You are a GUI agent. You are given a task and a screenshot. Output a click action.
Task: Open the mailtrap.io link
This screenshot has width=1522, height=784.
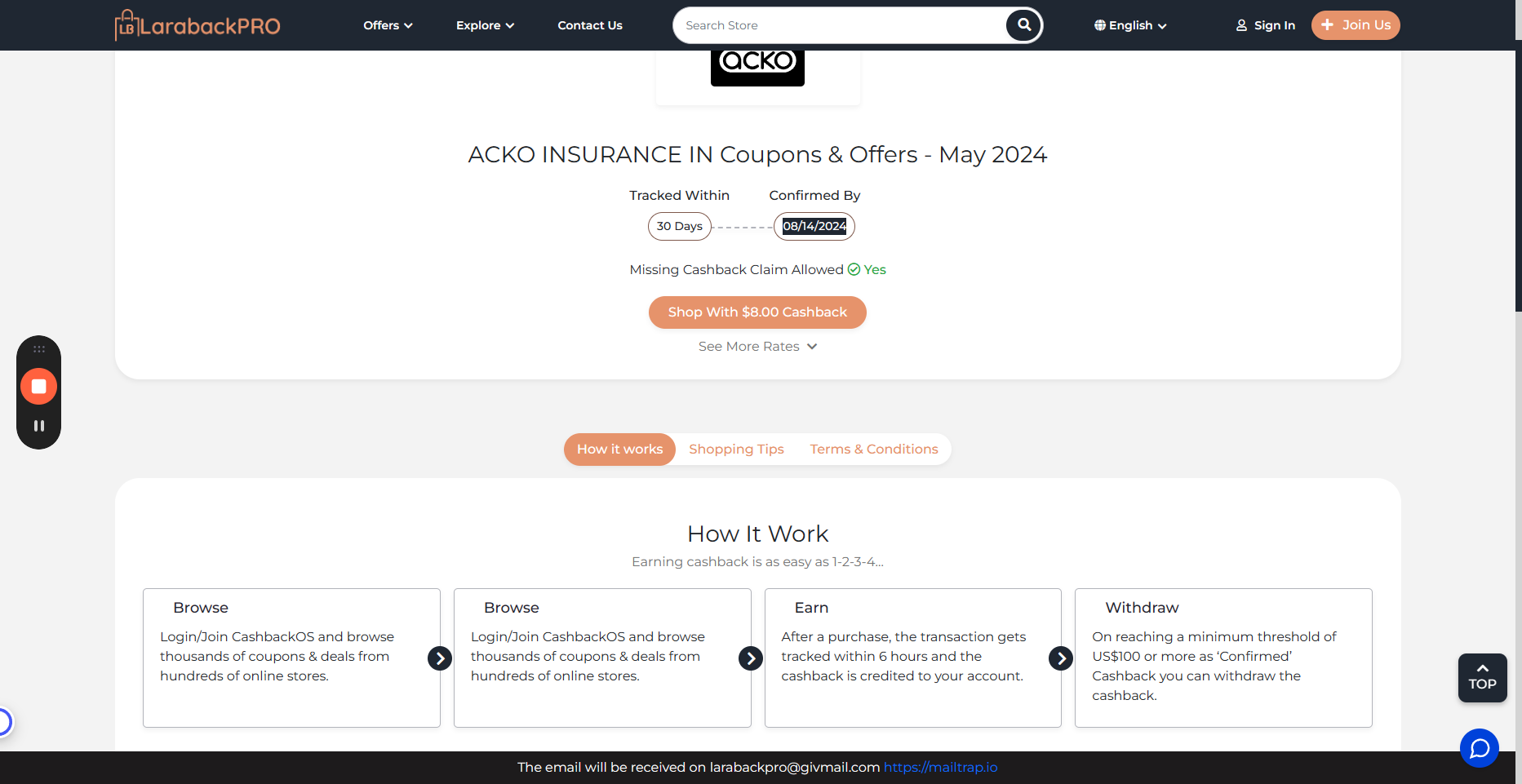click(940, 768)
